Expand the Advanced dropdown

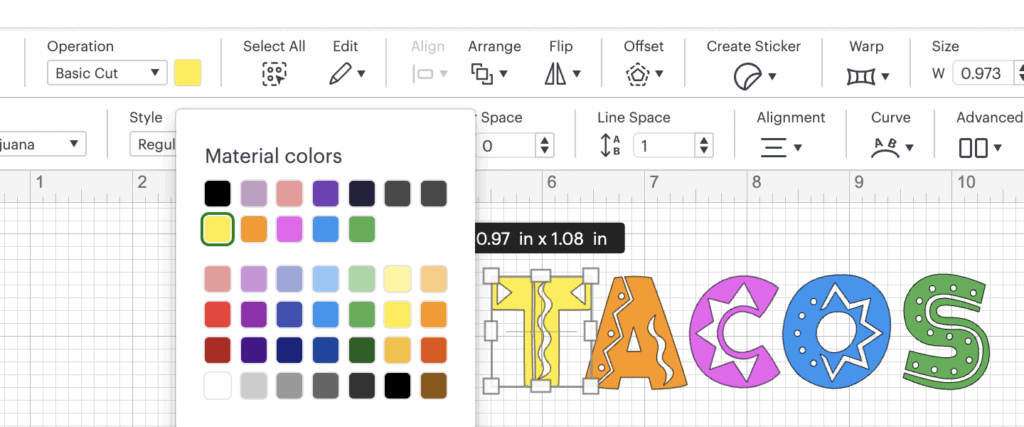pos(980,147)
